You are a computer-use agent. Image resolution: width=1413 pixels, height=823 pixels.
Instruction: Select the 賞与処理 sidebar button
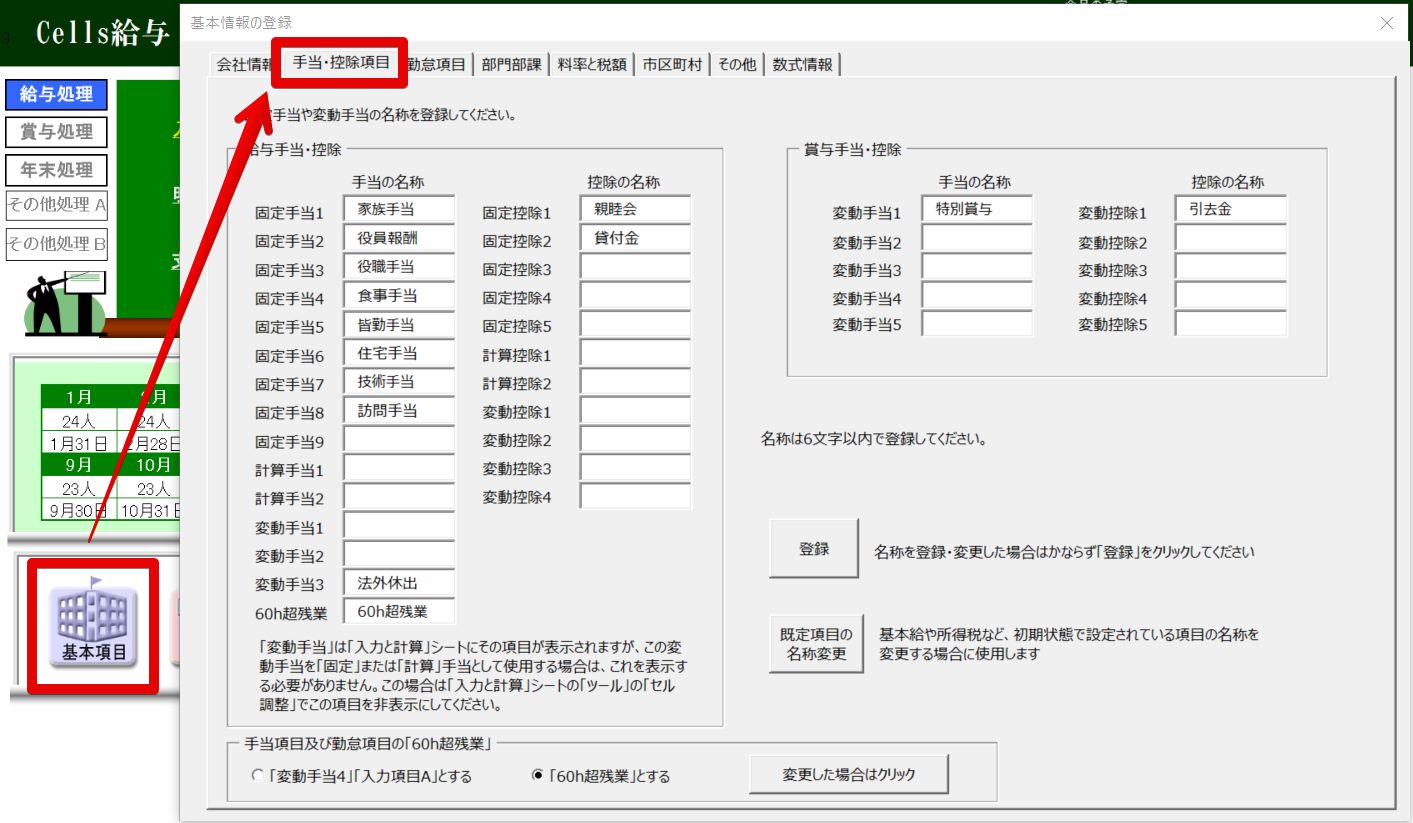[56, 132]
